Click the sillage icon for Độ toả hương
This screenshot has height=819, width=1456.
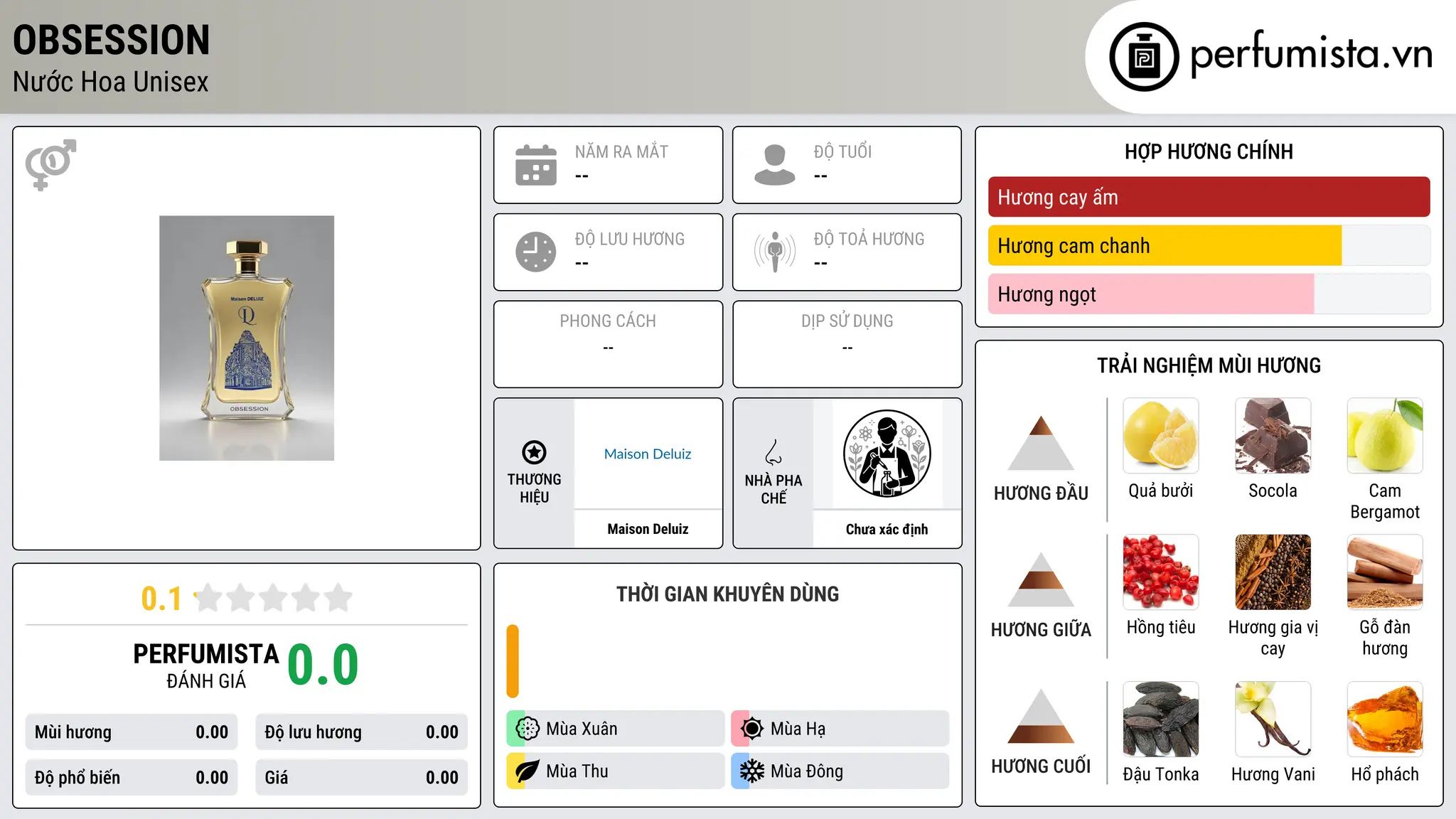point(775,252)
